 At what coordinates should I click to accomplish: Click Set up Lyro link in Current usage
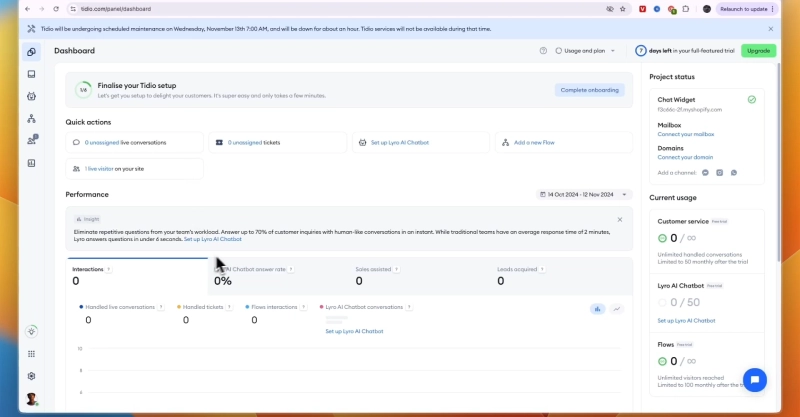pyautogui.click(x=686, y=321)
